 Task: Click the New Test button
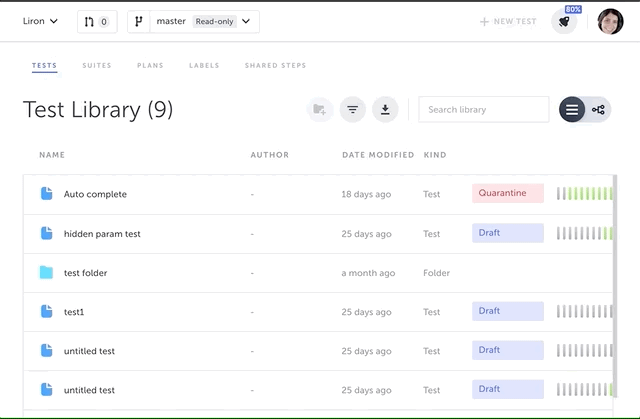[508, 22]
